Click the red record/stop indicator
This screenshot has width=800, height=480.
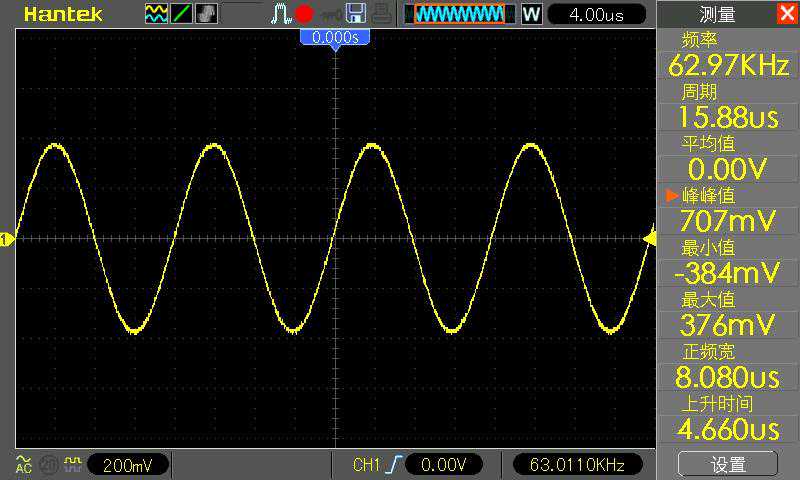[304, 14]
